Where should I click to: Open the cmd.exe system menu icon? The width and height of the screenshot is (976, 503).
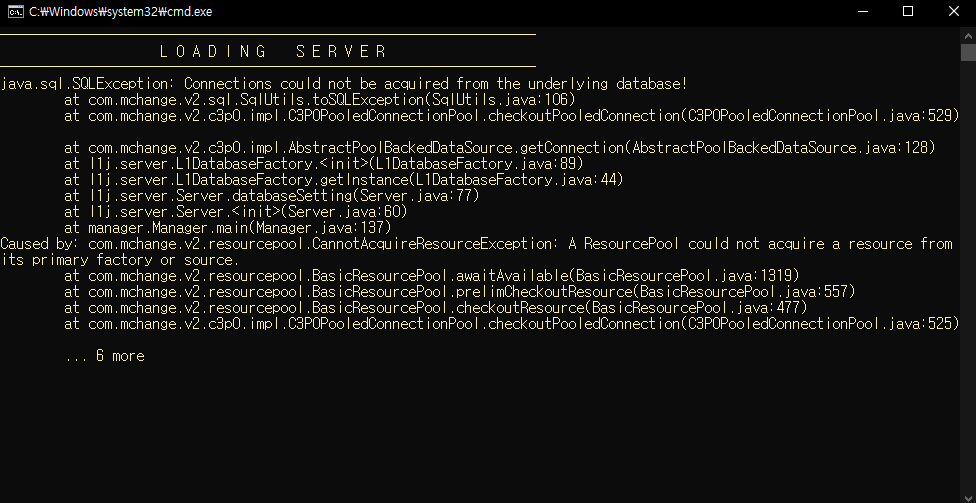[x=16, y=11]
